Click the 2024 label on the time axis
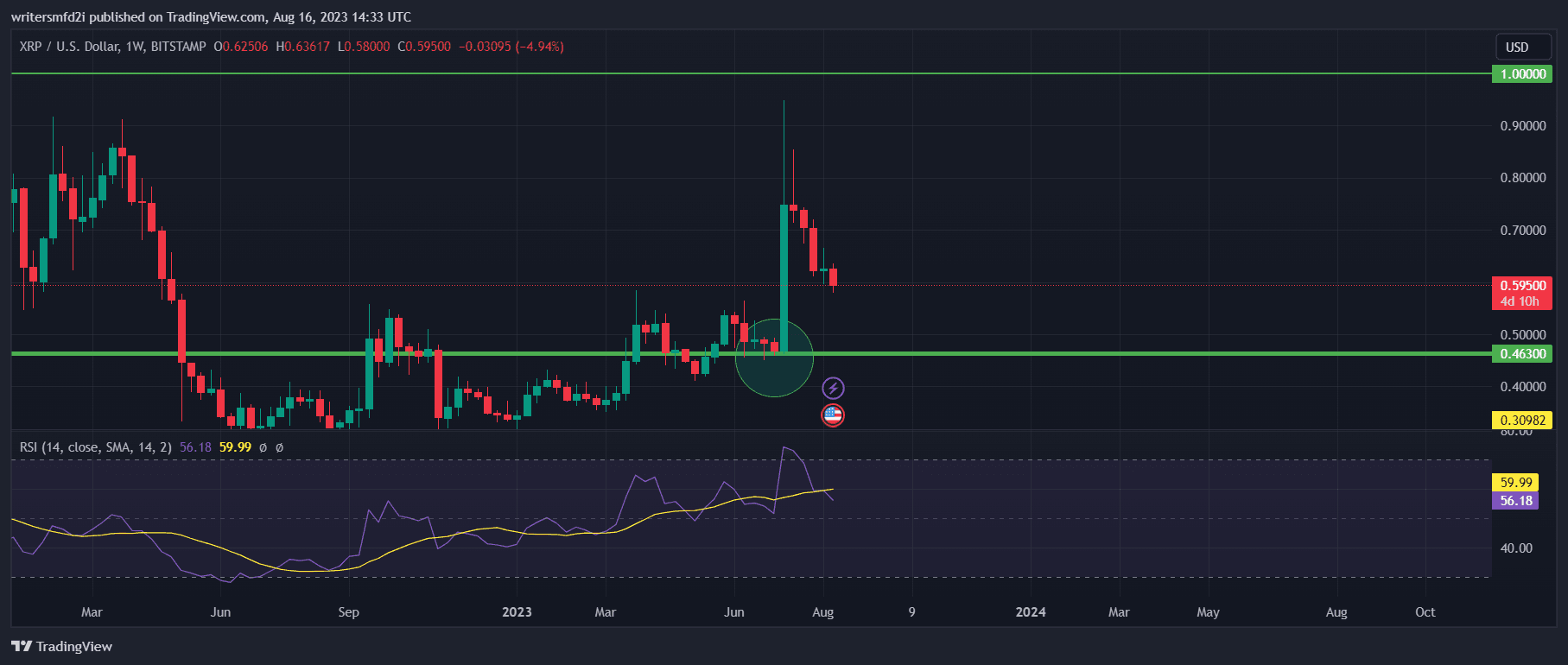Viewport: 1568px width, 665px height. coord(1031,612)
